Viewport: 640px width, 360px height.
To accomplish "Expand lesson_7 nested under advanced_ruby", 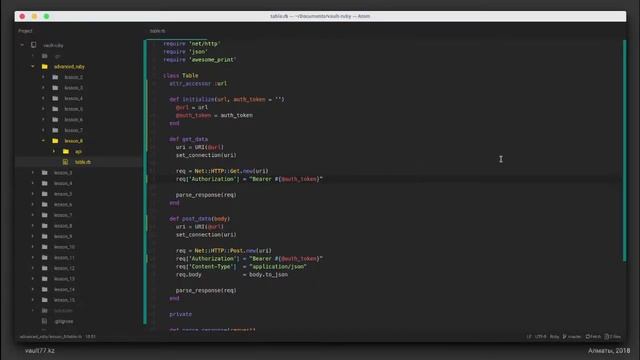I will coord(44,130).
